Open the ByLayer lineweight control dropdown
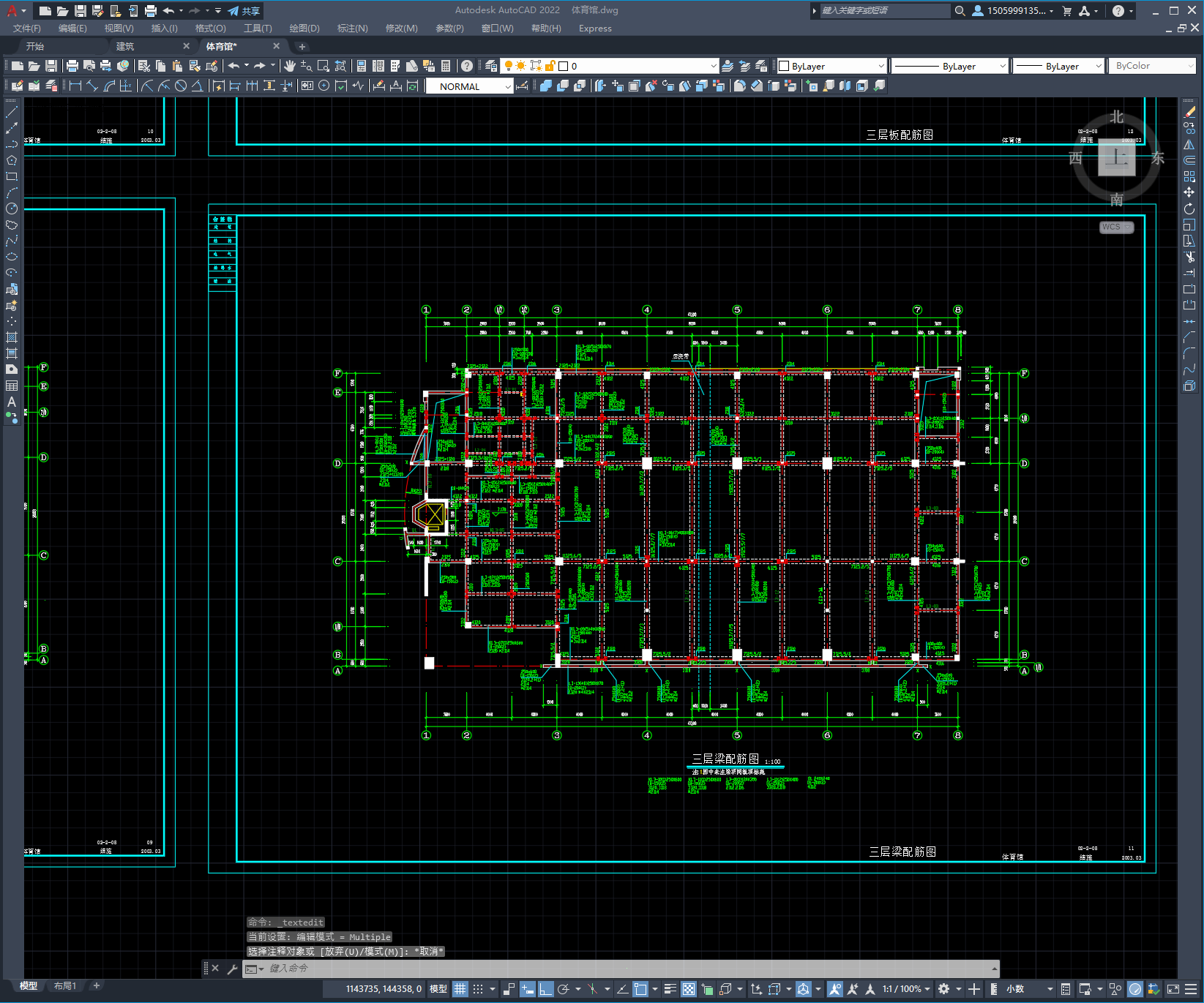 tap(1058, 66)
